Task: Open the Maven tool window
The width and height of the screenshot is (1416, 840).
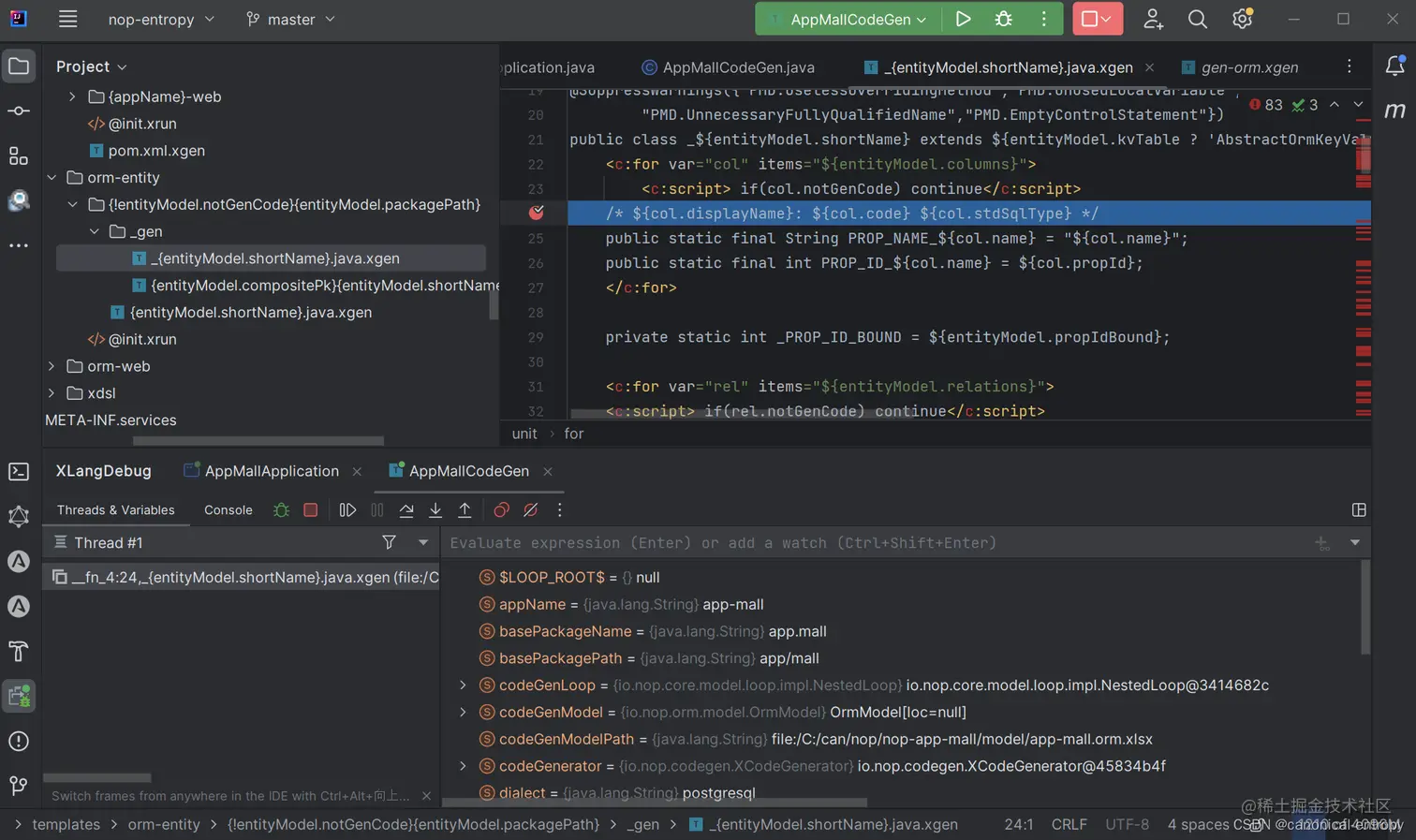Action: (x=1394, y=111)
